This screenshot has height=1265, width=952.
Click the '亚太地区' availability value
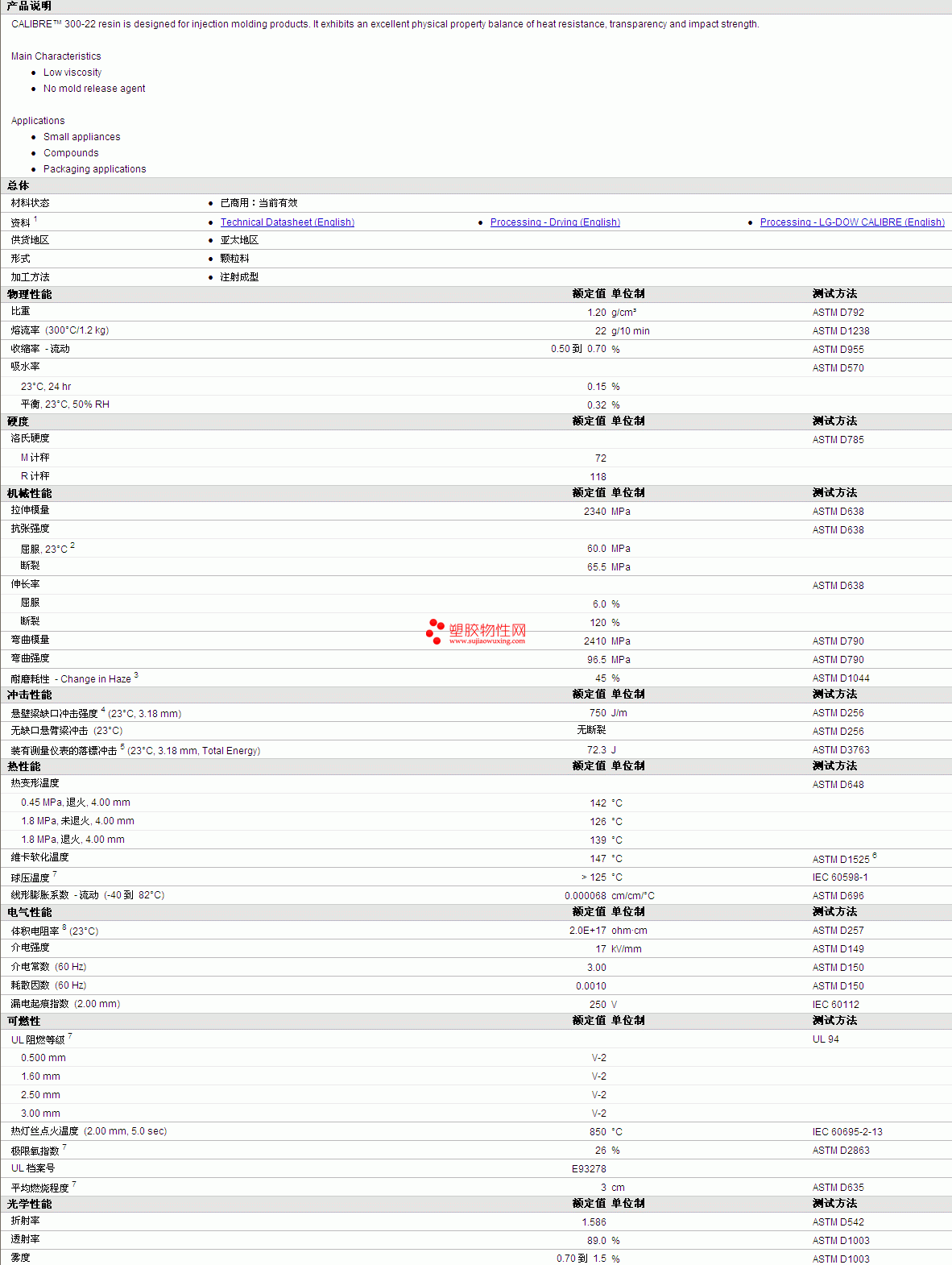point(239,240)
